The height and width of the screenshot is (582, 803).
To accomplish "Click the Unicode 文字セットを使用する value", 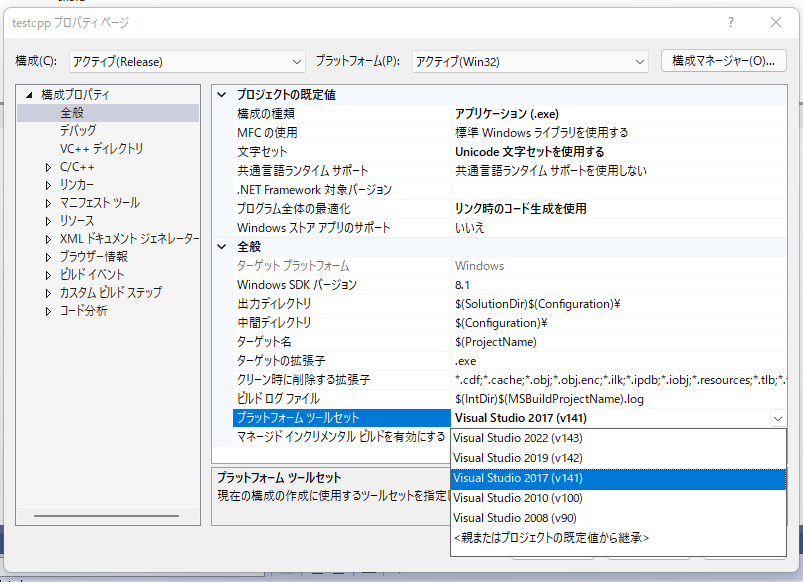I will click(619, 152).
